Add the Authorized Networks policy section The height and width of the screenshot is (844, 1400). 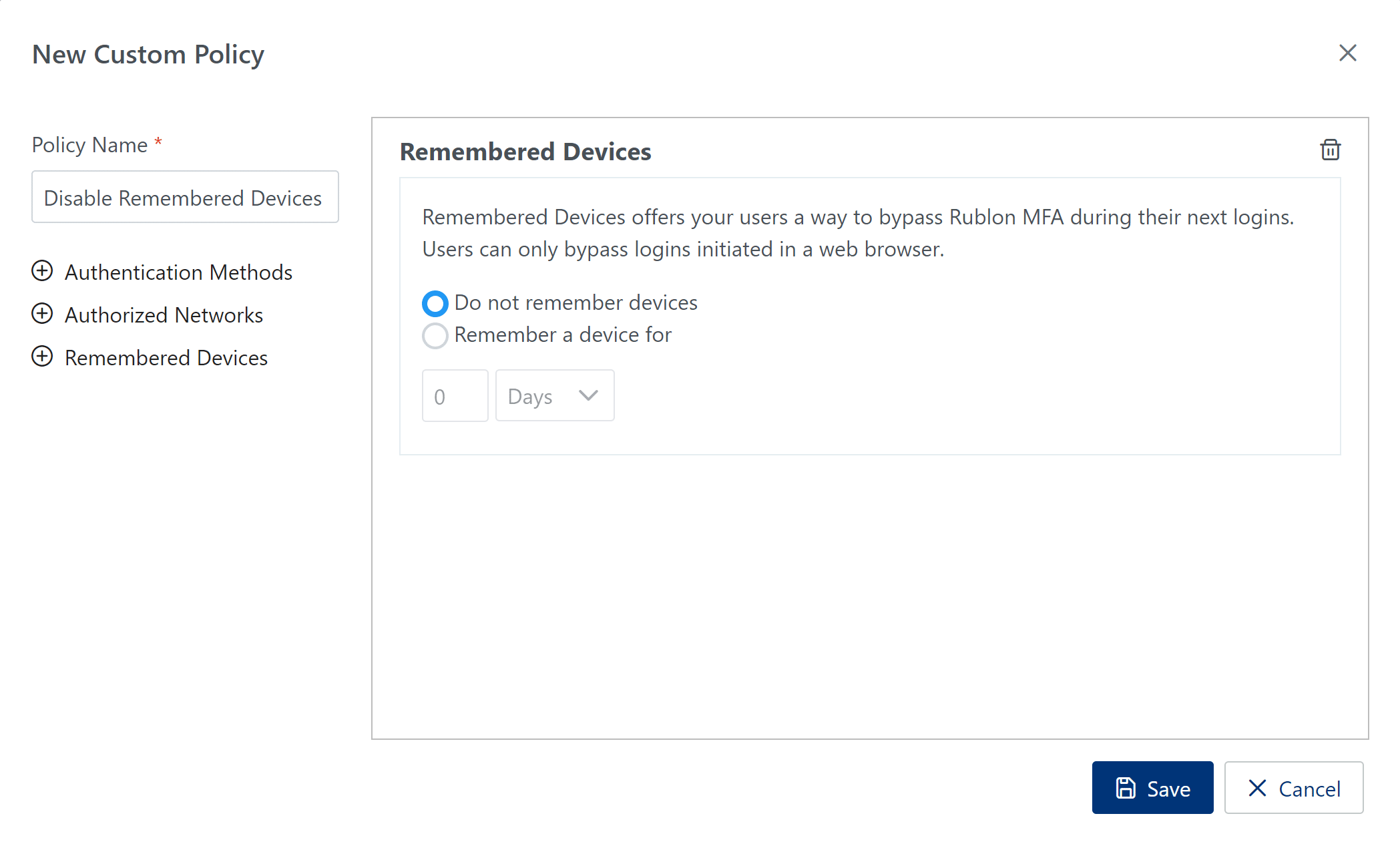(x=164, y=315)
